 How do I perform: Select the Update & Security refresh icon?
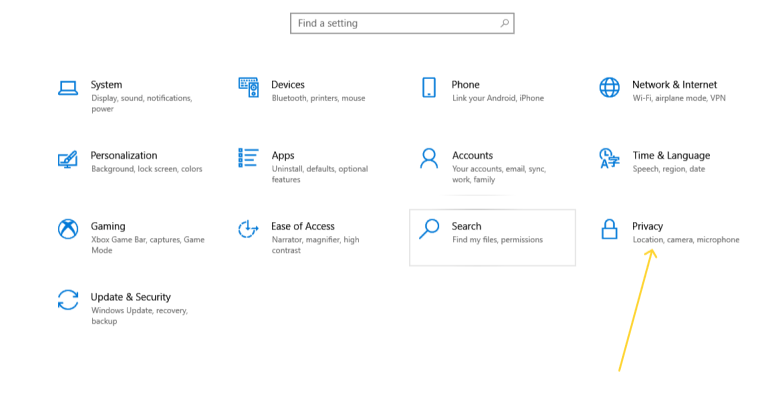68,300
